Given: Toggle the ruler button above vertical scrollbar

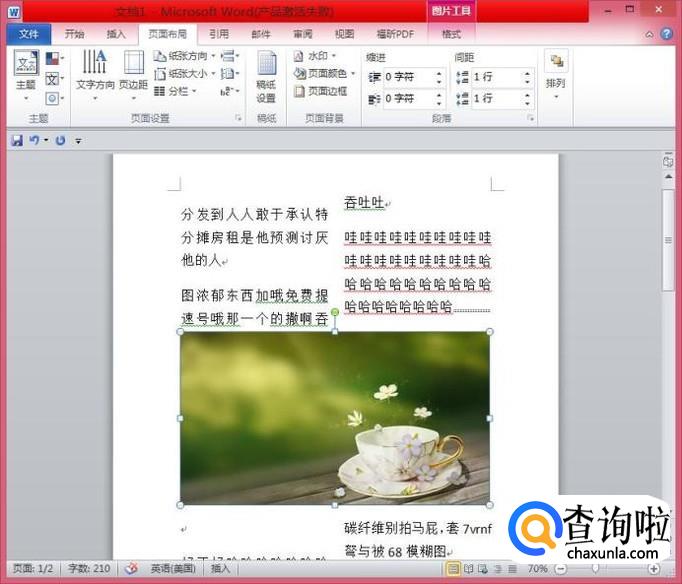Looking at the screenshot, I should 668,161.
